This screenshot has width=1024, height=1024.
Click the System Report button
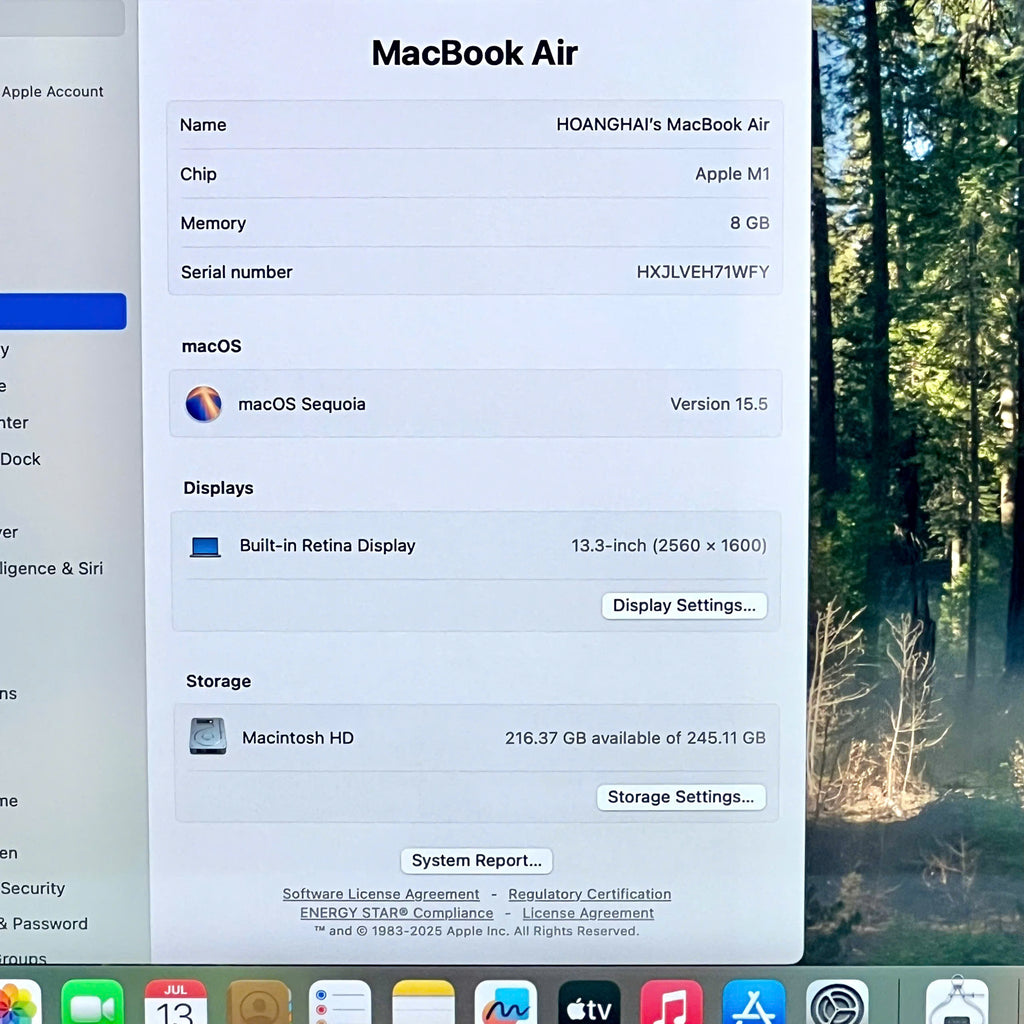pos(476,860)
